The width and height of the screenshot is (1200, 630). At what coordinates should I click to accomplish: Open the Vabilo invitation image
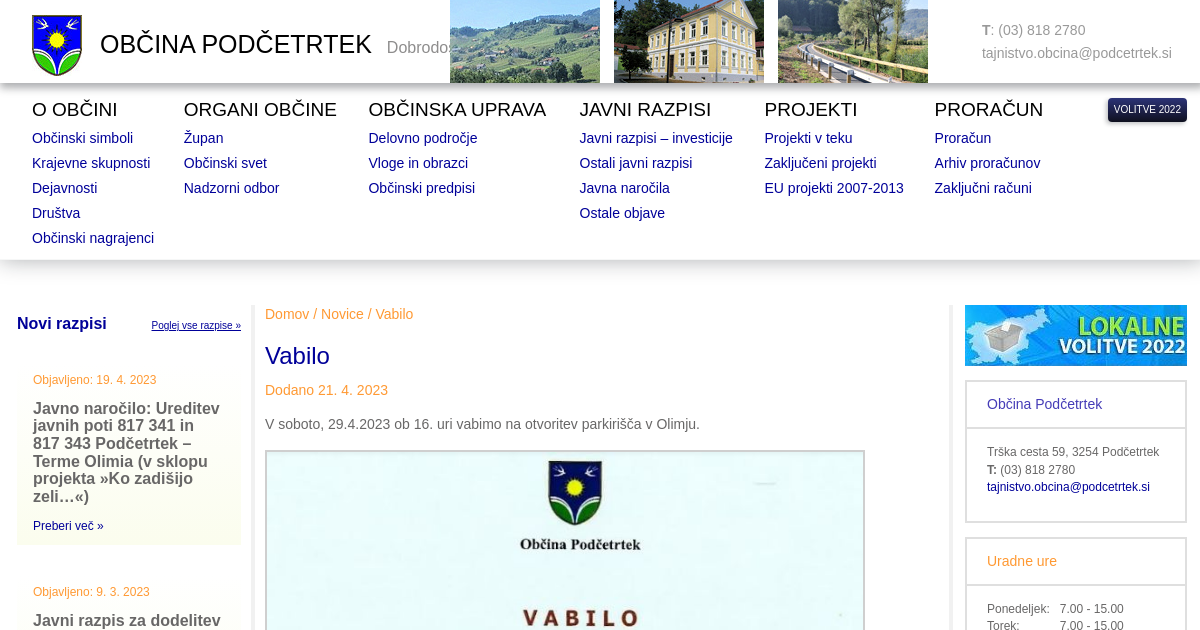564,540
